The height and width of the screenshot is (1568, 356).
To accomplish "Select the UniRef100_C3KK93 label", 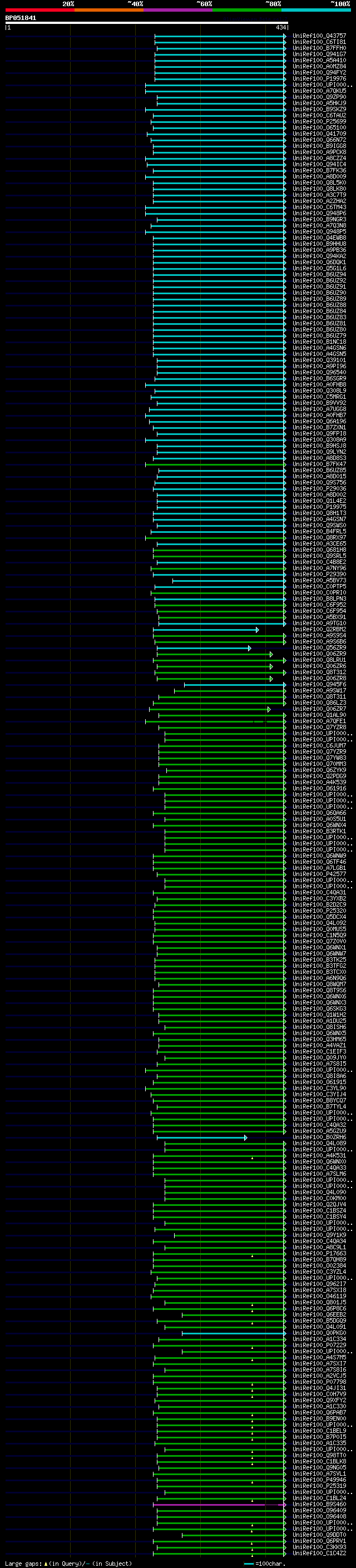I will pos(319,1547).
